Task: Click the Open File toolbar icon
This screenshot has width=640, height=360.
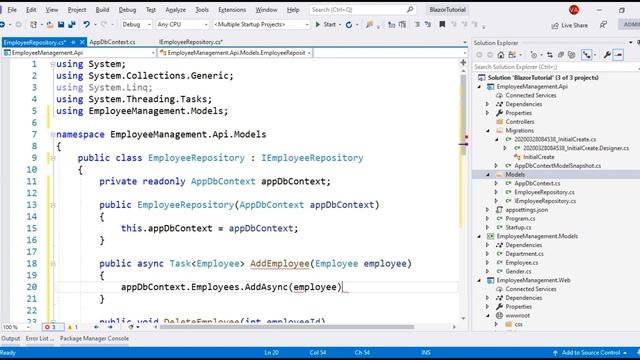Action: pyautogui.click(x=50, y=24)
